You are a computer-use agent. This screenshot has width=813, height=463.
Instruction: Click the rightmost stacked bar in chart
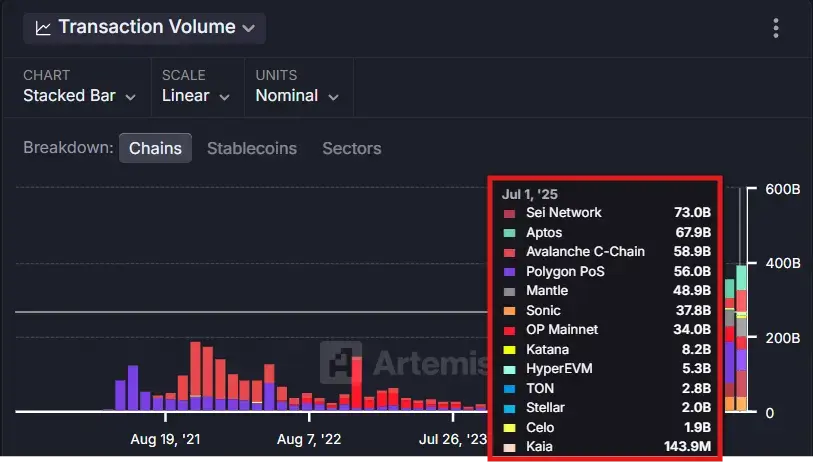tap(741, 338)
